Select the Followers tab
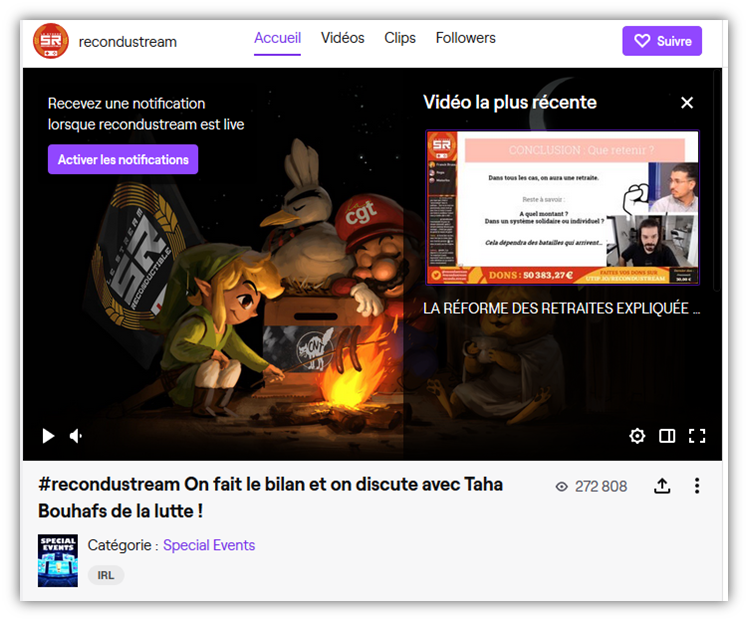 [465, 38]
